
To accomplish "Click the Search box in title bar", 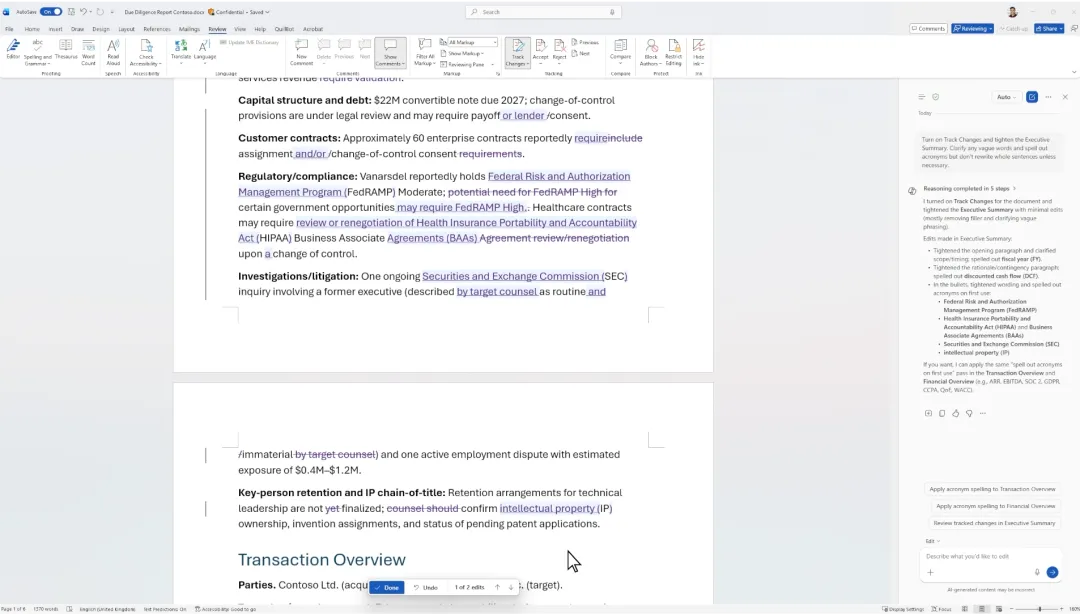I will (x=543, y=12).
